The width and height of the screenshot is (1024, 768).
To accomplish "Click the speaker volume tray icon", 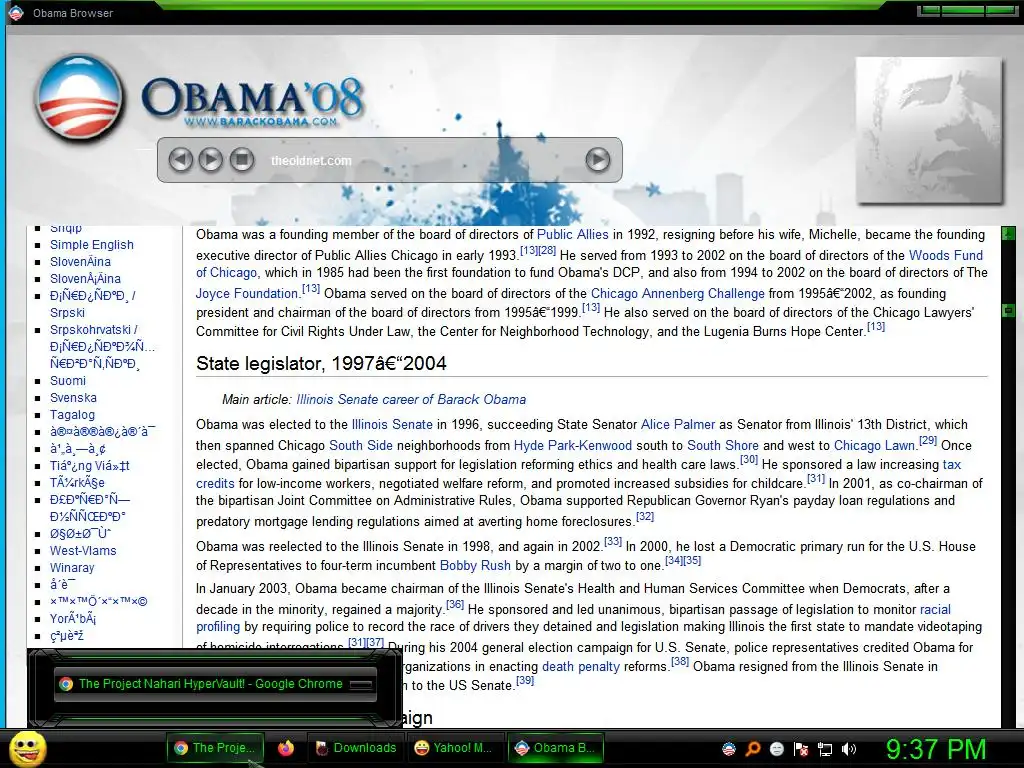I will click(x=849, y=749).
